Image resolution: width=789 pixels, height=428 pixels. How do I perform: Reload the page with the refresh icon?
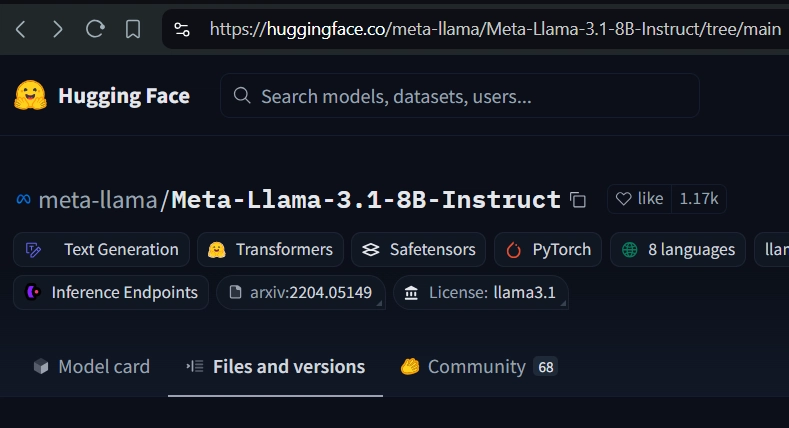click(x=95, y=29)
